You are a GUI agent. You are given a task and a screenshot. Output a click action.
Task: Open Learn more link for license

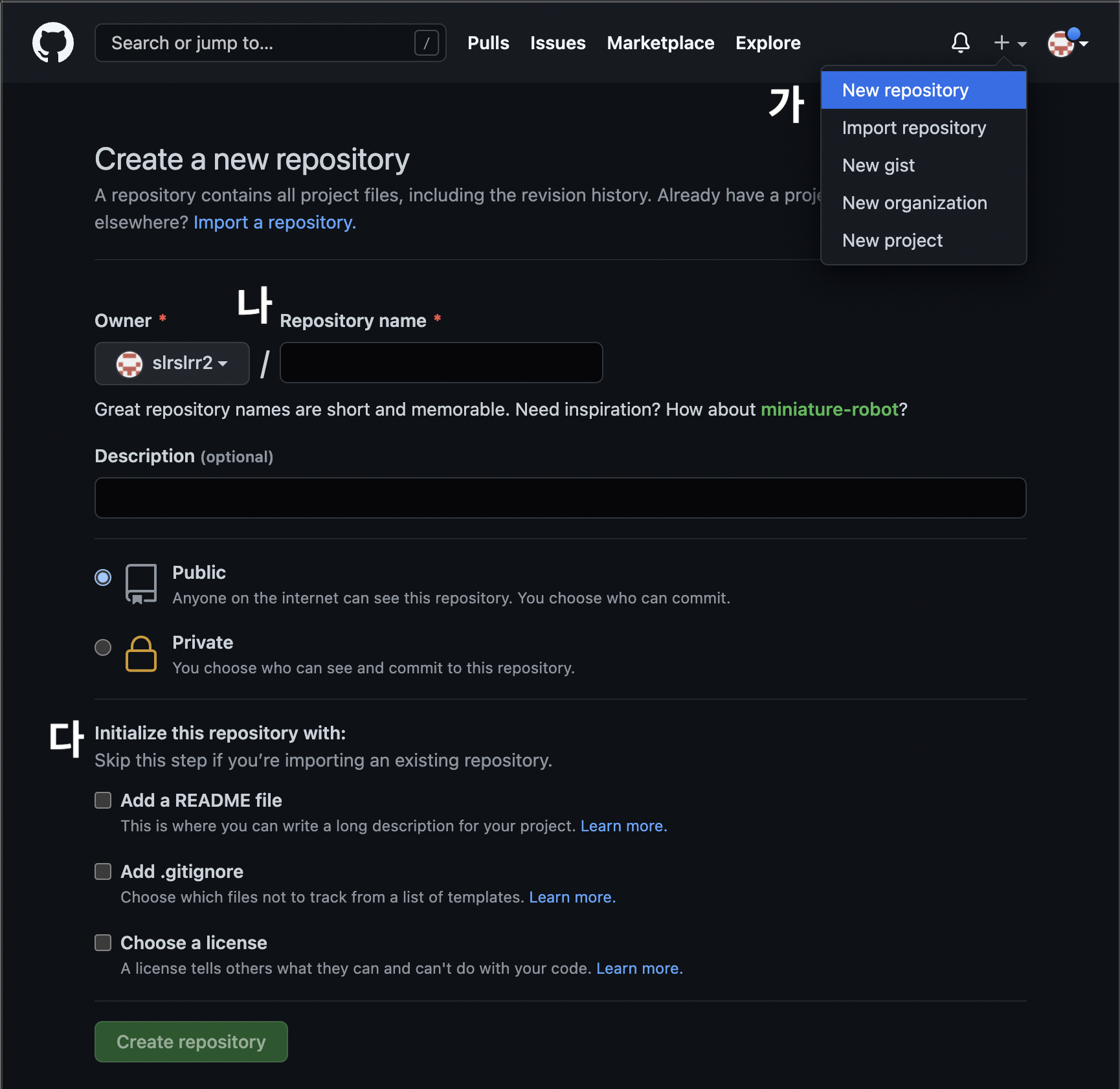pyautogui.click(x=640, y=969)
